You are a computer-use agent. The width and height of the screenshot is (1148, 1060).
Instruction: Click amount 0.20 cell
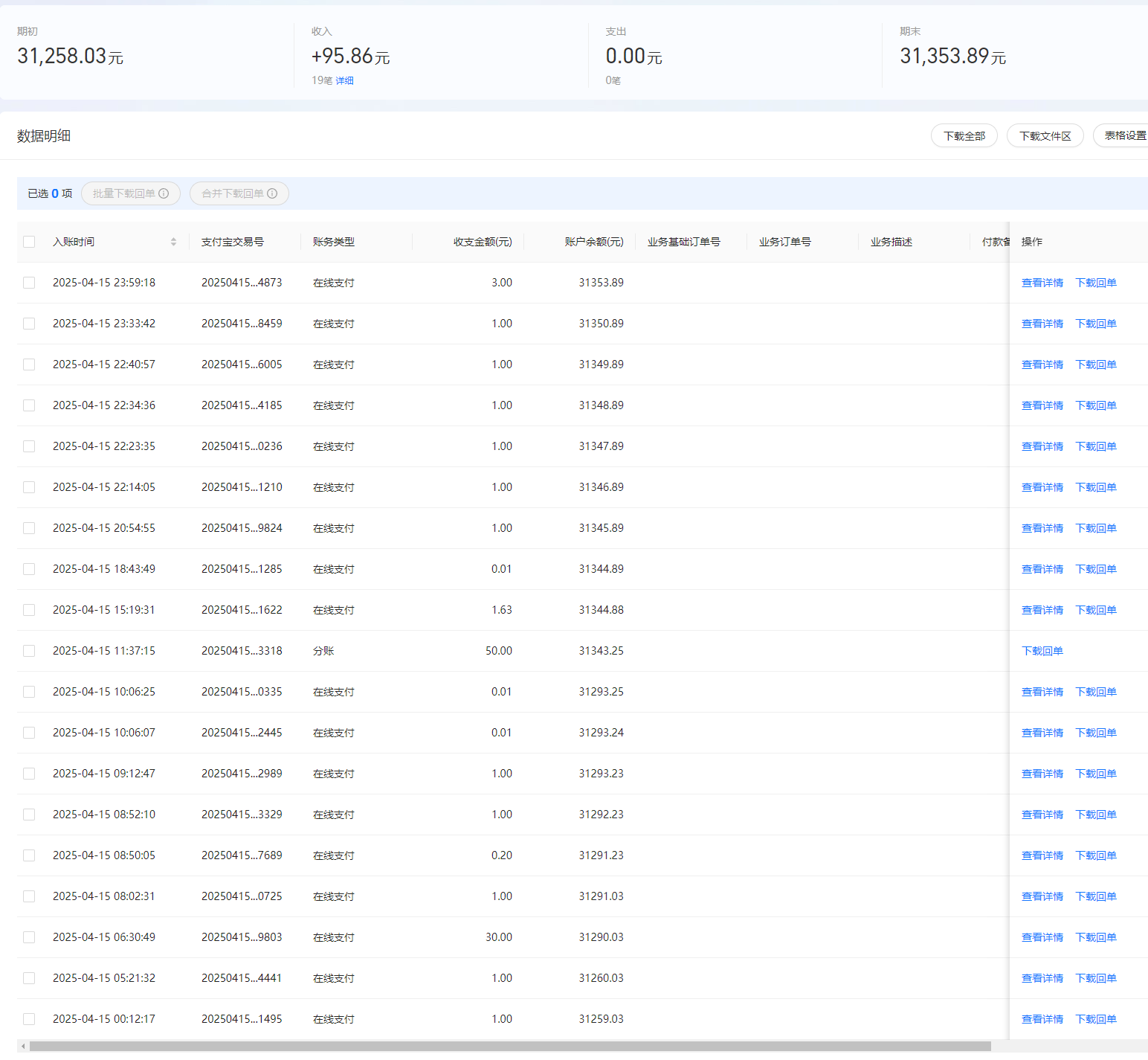[x=502, y=855]
